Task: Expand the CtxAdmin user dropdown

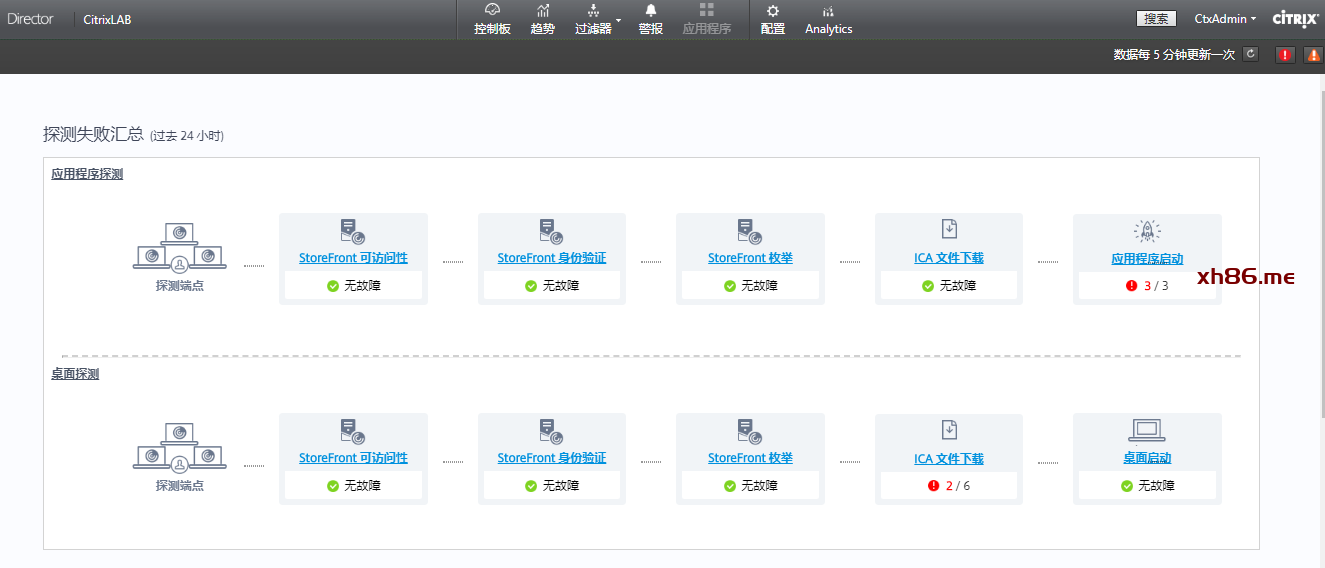Action: (1225, 19)
